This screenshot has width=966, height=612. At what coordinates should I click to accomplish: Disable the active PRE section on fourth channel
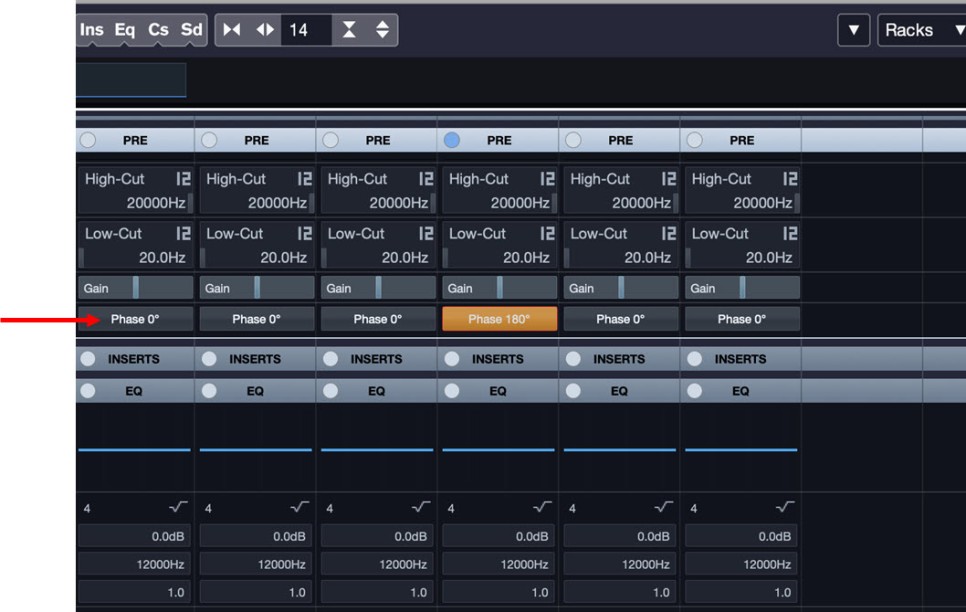(452, 141)
